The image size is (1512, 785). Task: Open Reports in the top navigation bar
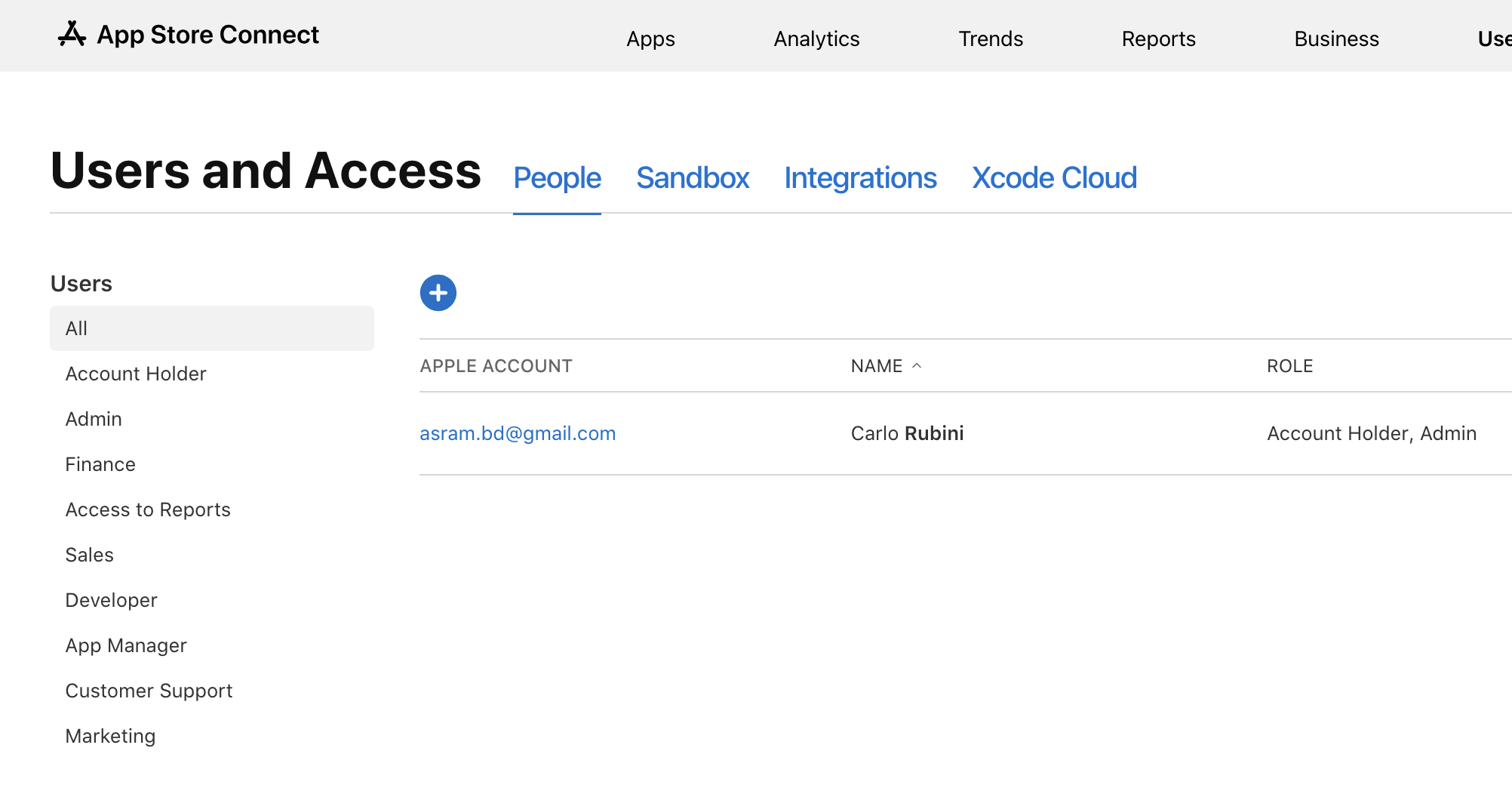[x=1158, y=39]
